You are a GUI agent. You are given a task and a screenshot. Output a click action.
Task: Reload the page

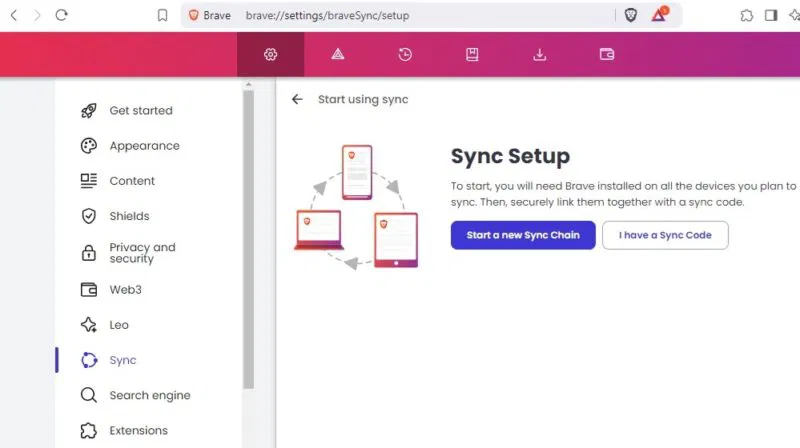pos(62,15)
